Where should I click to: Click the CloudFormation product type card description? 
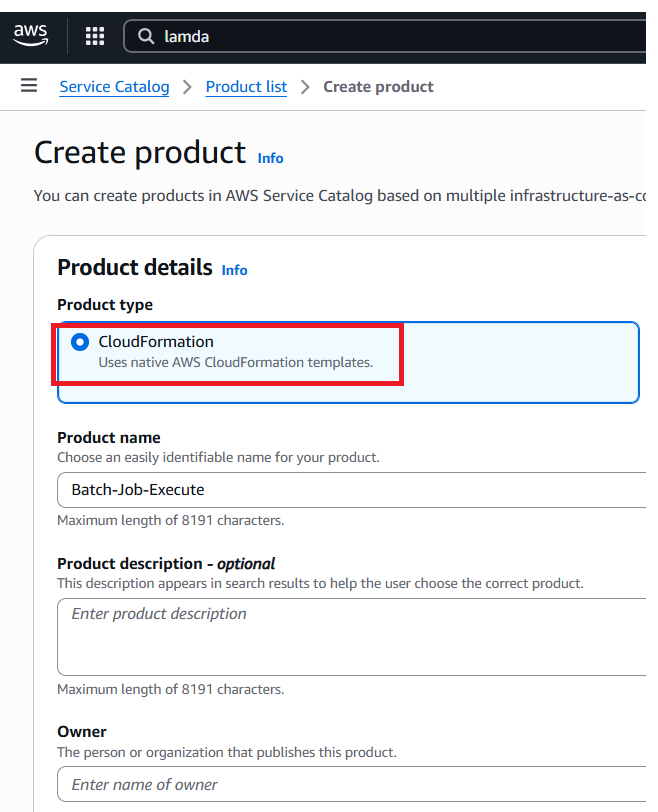235,362
